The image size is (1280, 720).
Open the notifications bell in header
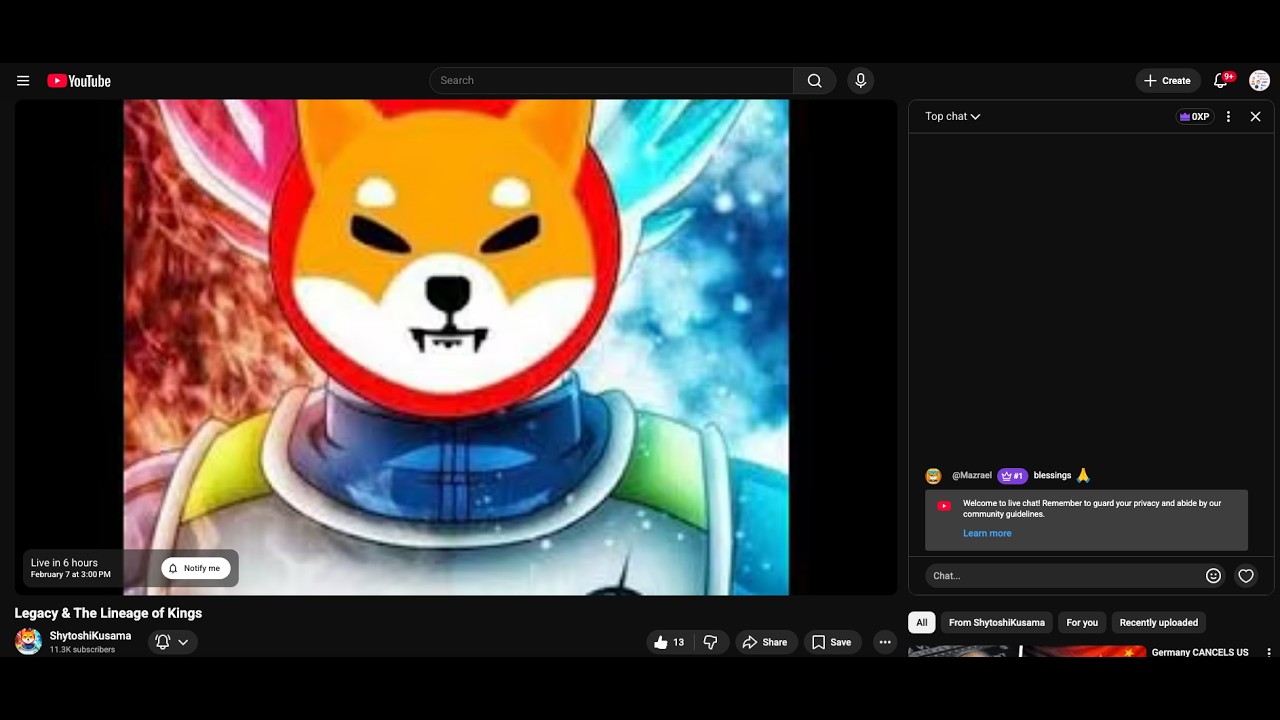[1222, 81]
